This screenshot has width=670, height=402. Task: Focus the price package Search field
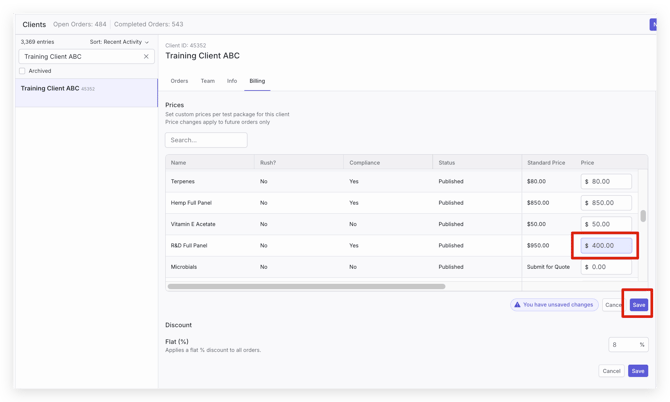click(206, 140)
